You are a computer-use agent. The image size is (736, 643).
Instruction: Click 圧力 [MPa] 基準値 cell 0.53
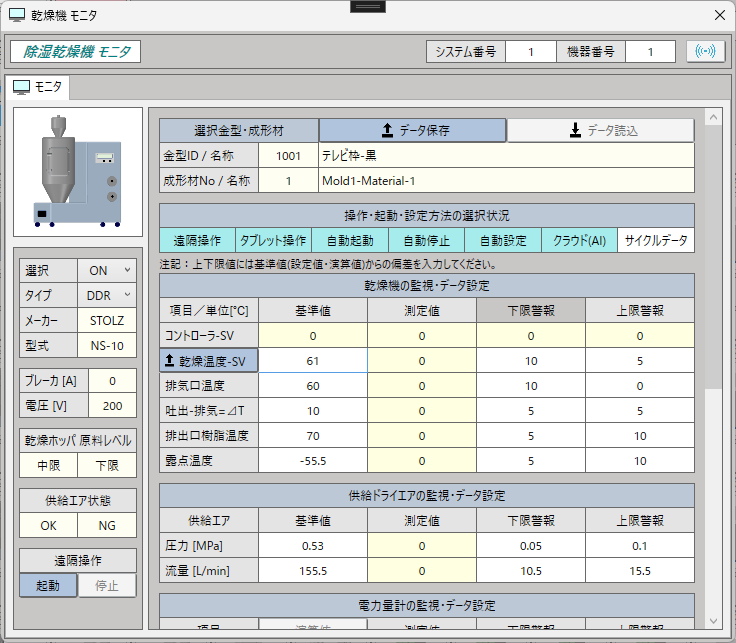(x=313, y=546)
